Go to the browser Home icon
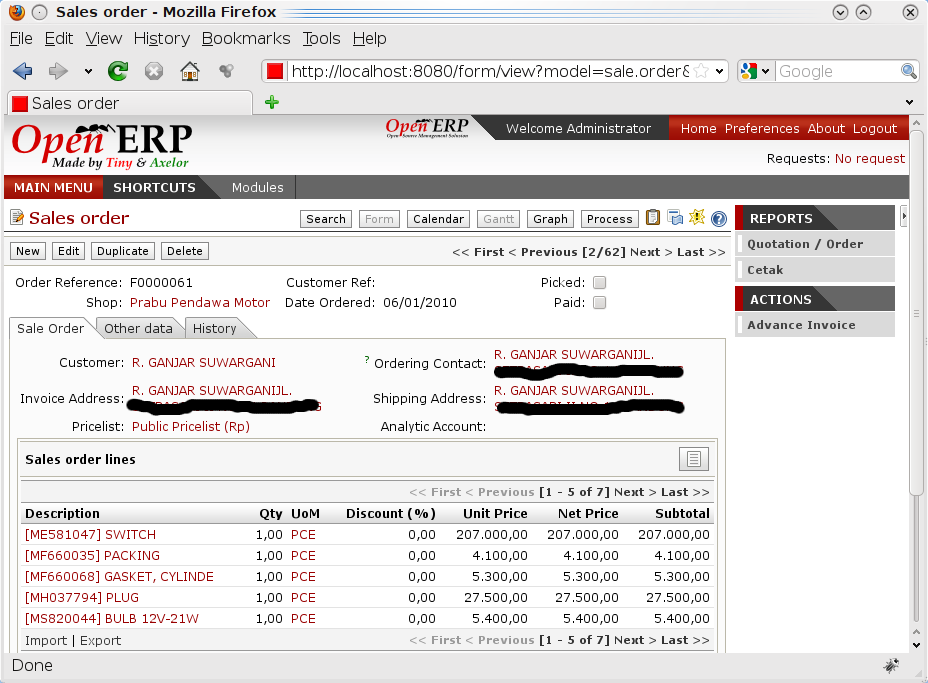928x683 pixels. click(189, 72)
